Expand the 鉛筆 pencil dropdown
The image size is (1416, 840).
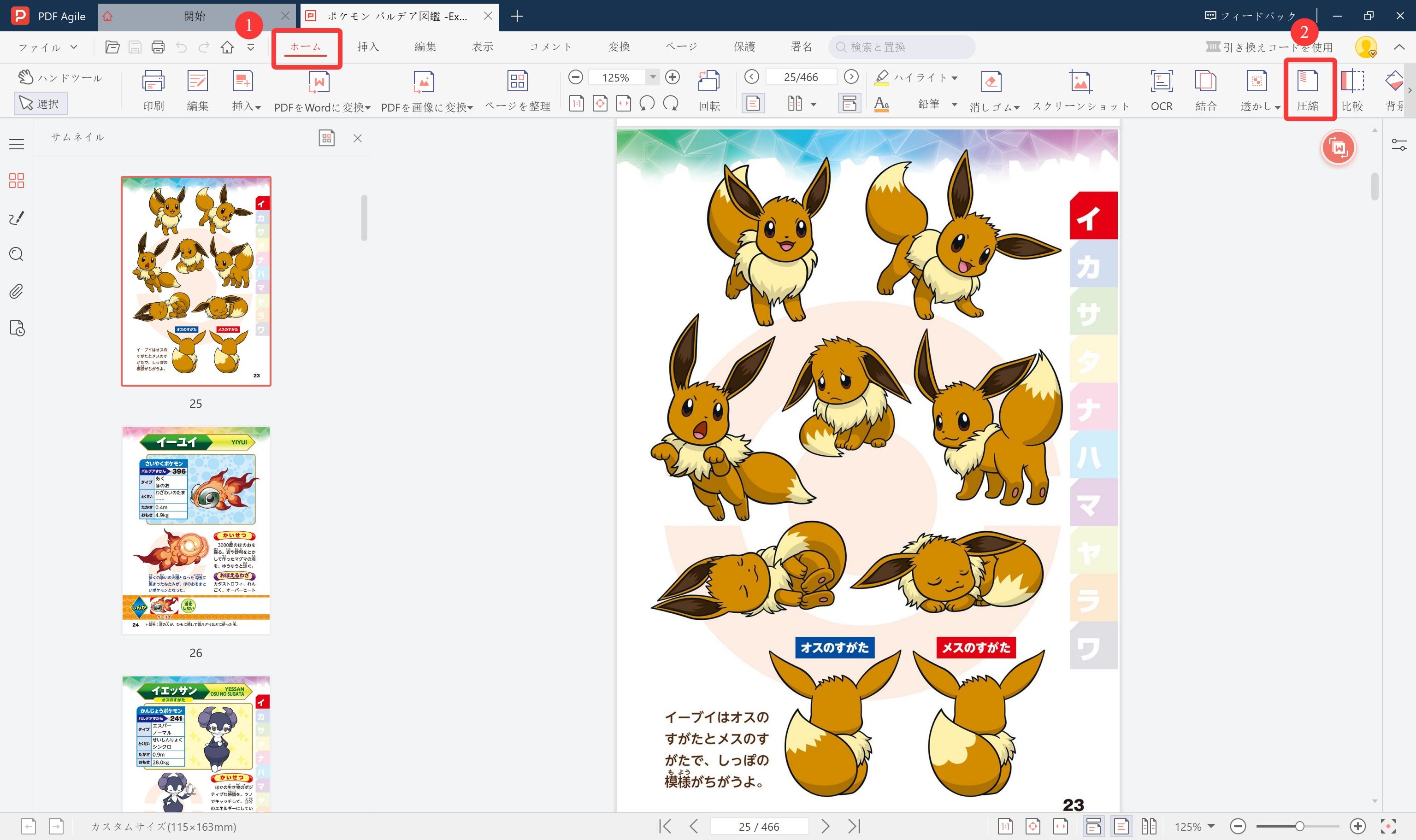click(x=954, y=104)
